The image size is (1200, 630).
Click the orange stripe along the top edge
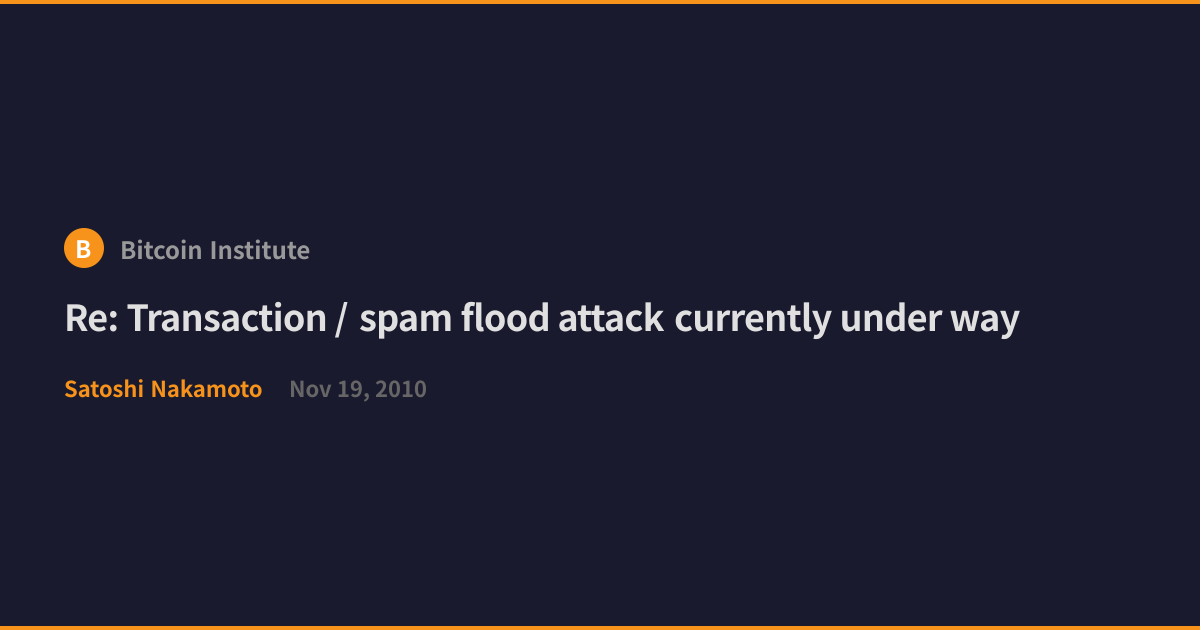click(600, 2)
